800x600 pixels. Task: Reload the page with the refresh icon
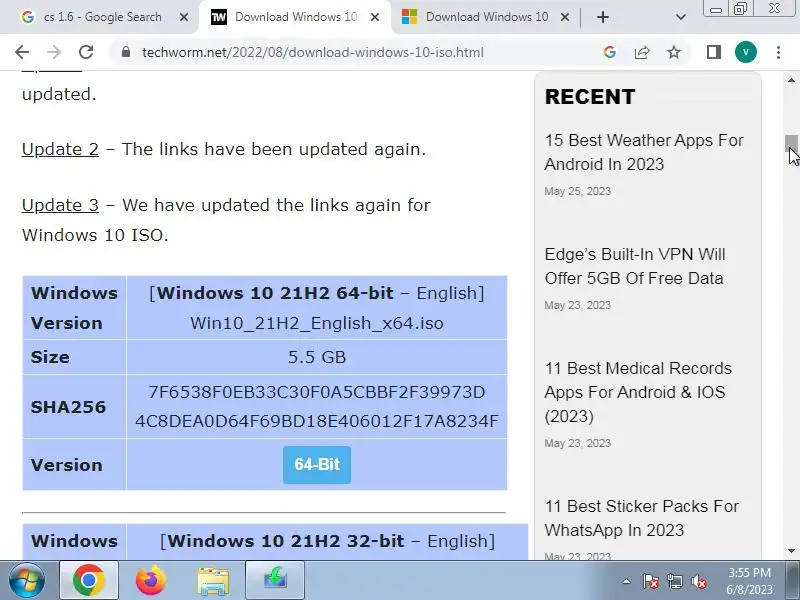click(x=86, y=52)
